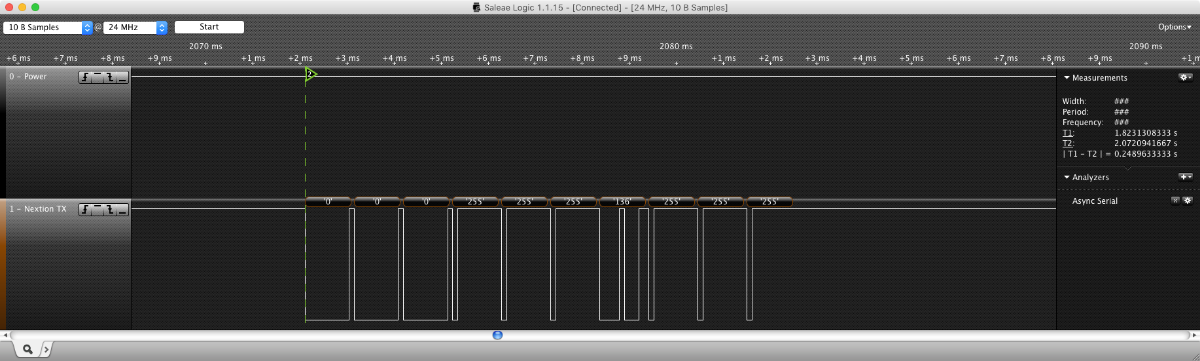Set rising edge trigger on Power channel
Screen dimensions: 1200x361
(85, 77)
